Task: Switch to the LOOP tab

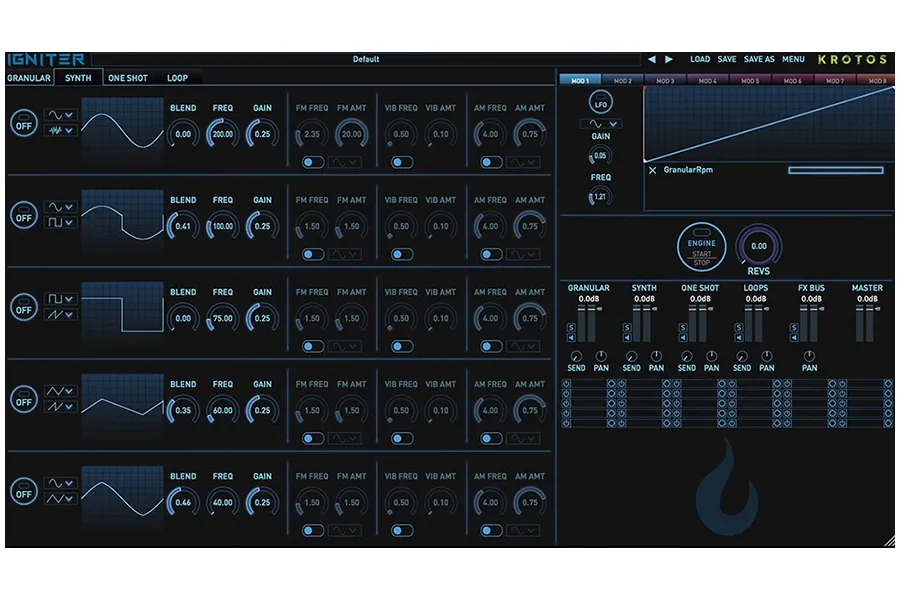Action: click(x=177, y=78)
